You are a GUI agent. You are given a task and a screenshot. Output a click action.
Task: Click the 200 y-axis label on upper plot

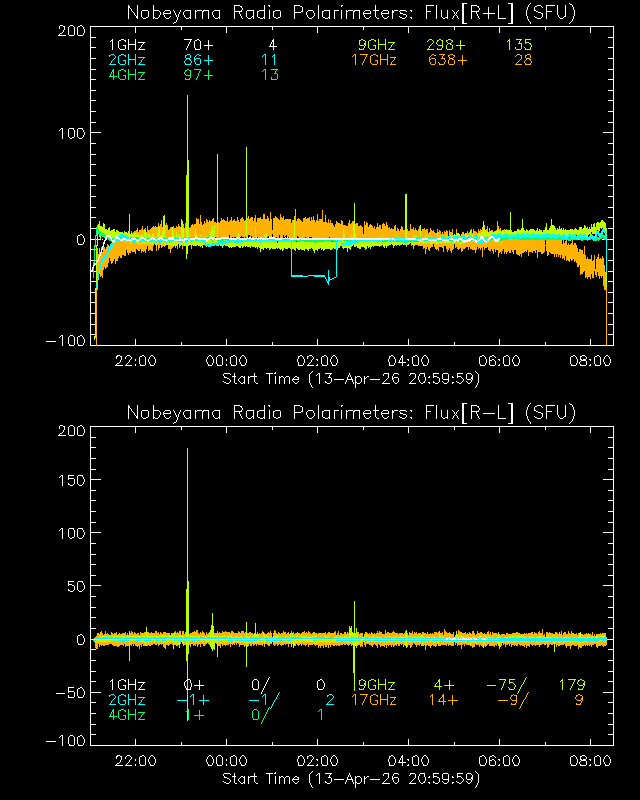tap(70, 31)
